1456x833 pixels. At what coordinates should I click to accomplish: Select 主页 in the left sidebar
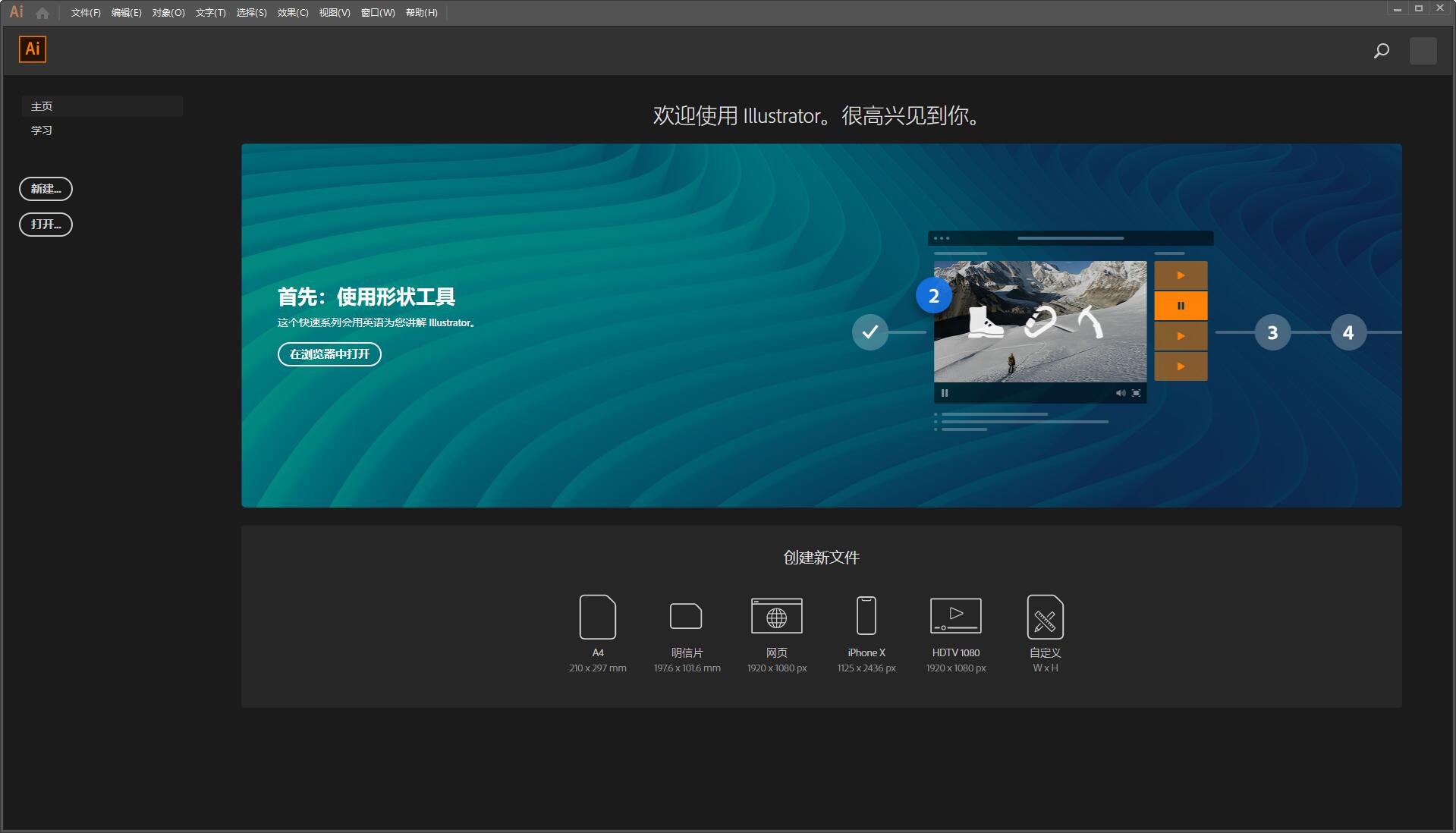(x=102, y=106)
